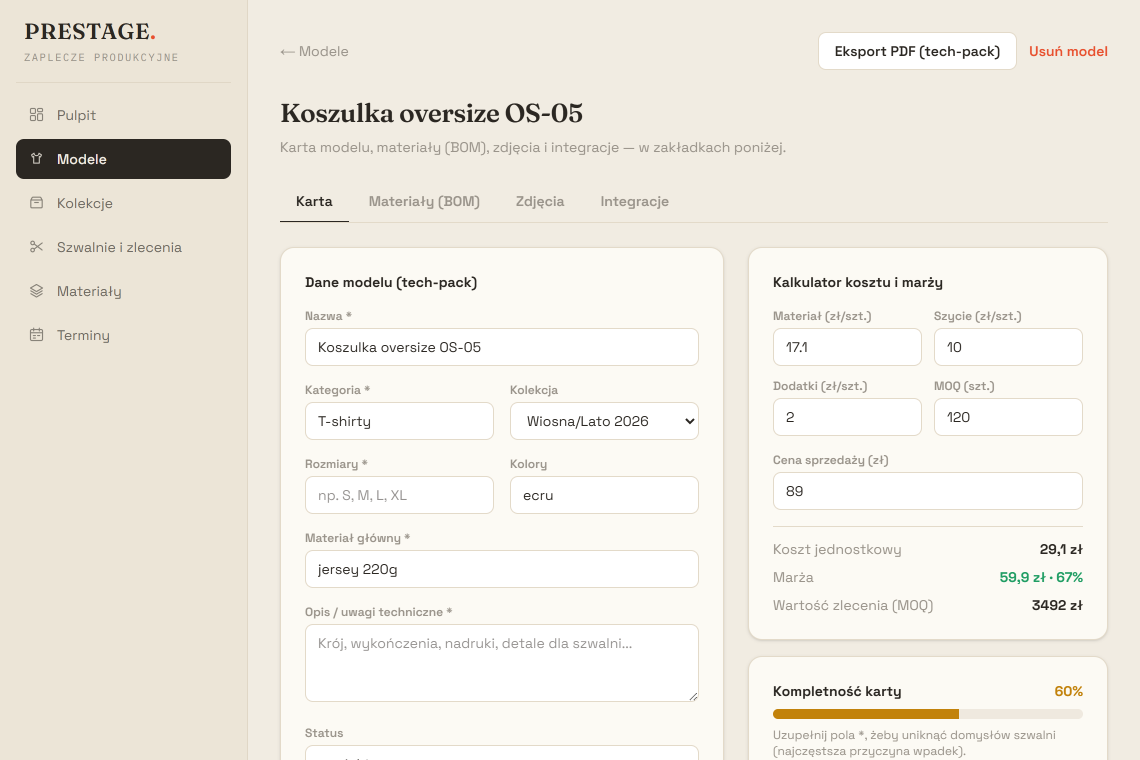Click the Dane modelu (tech-pack) heading
This screenshot has height=760, width=1140.
391,282
